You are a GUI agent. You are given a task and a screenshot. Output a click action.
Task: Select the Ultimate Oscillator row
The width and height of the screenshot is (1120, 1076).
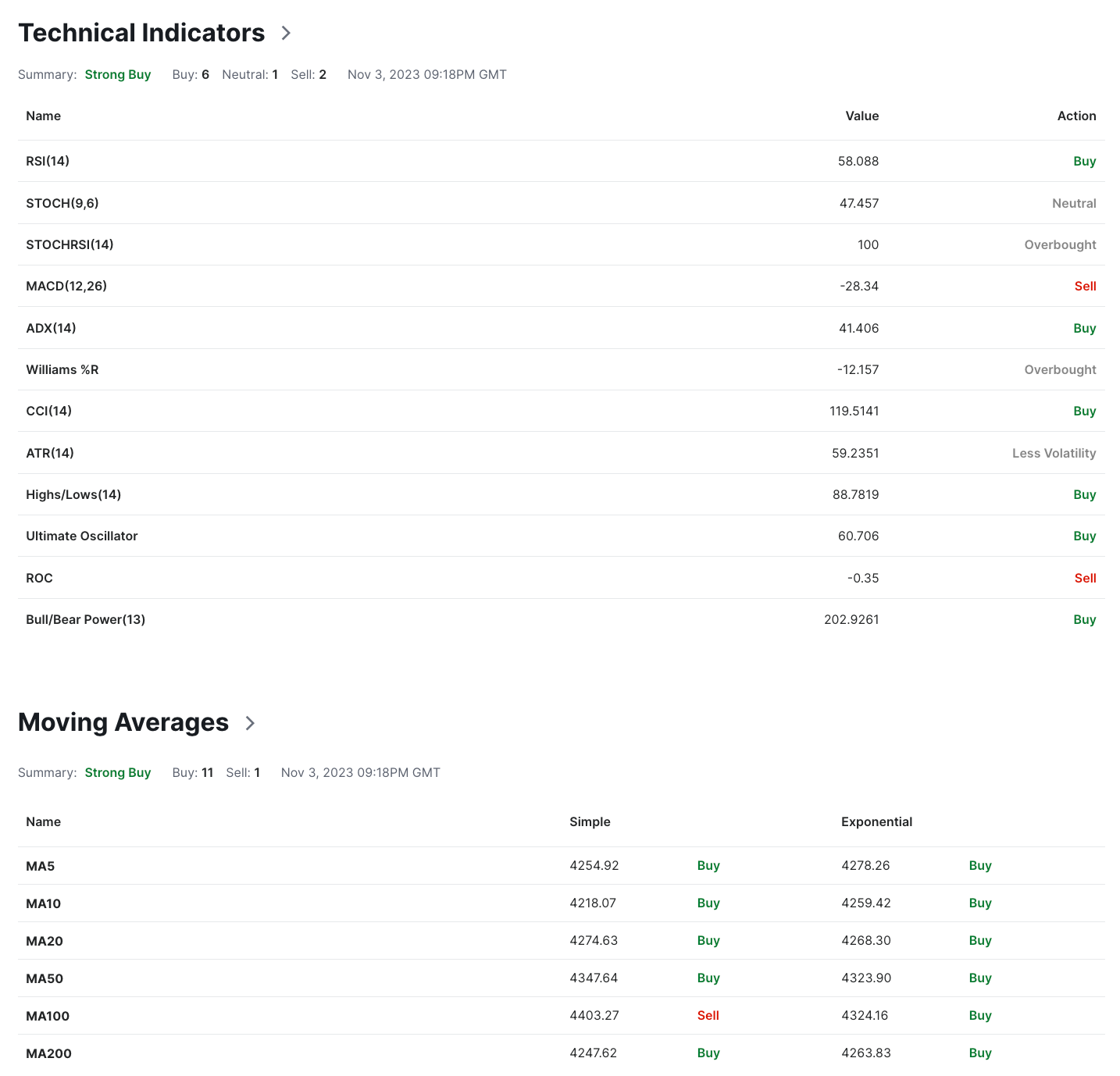coord(561,536)
